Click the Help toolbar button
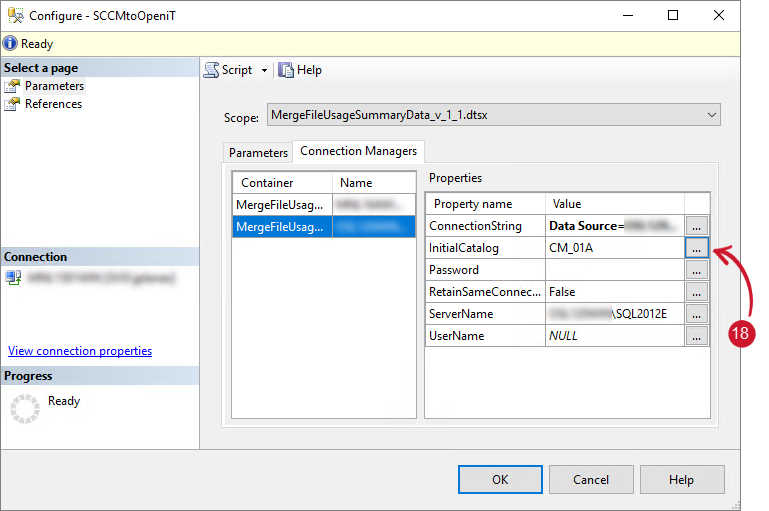769x511 pixels. click(300, 70)
